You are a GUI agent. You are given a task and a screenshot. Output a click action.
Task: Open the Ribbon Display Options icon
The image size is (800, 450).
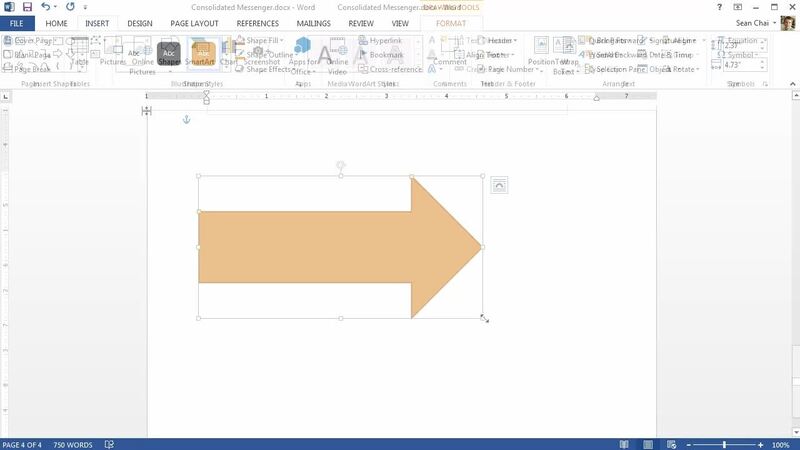click(738, 7)
